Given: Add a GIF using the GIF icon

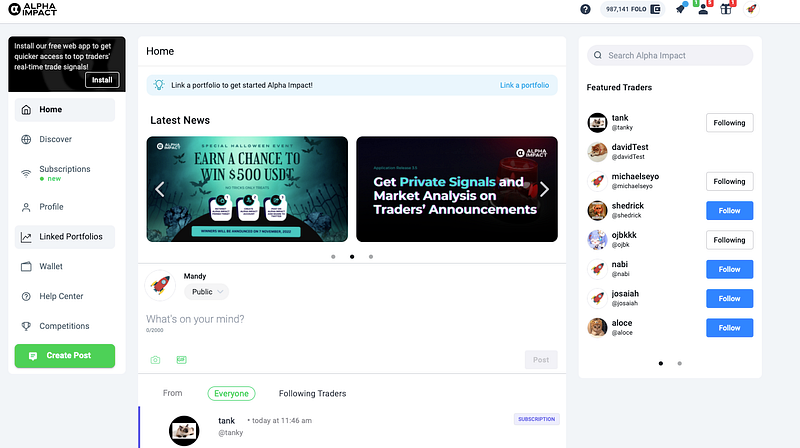Looking at the screenshot, I should (181, 360).
